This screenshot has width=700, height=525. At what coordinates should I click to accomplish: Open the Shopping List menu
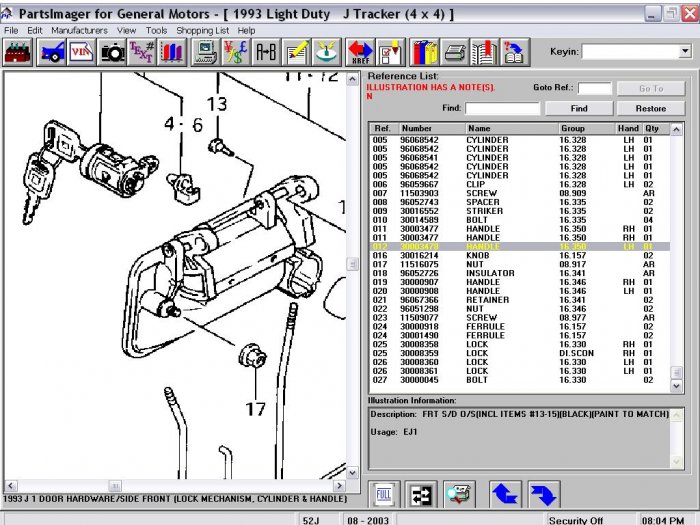click(x=202, y=30)
